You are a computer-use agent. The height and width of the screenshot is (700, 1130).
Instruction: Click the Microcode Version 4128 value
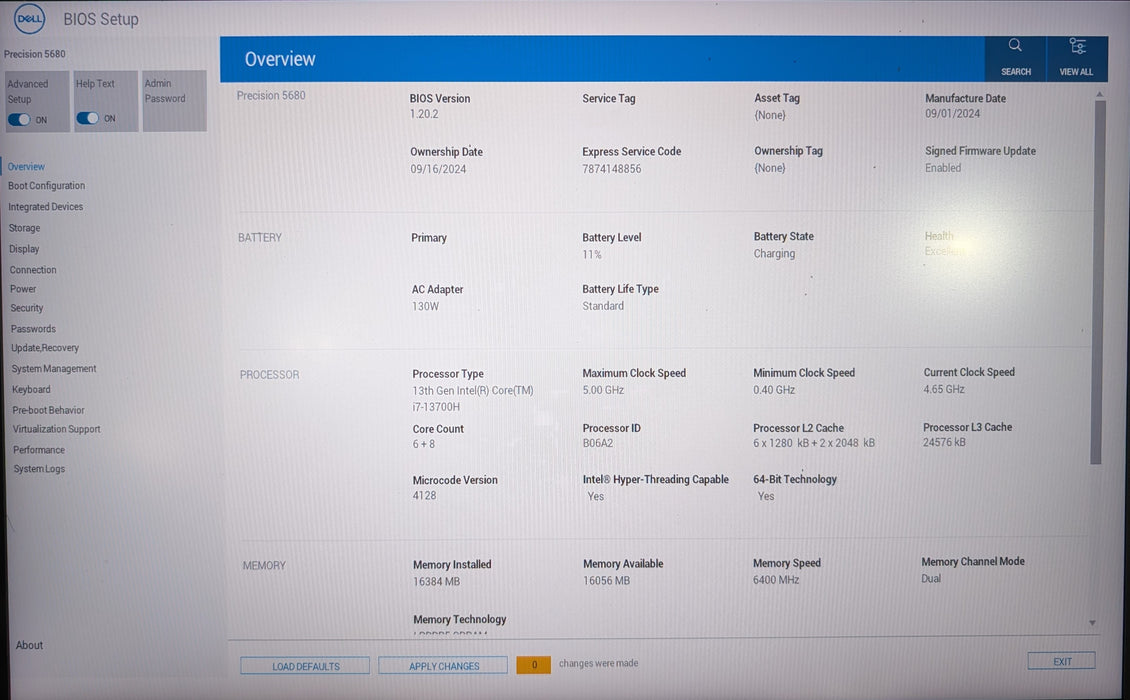424,496
